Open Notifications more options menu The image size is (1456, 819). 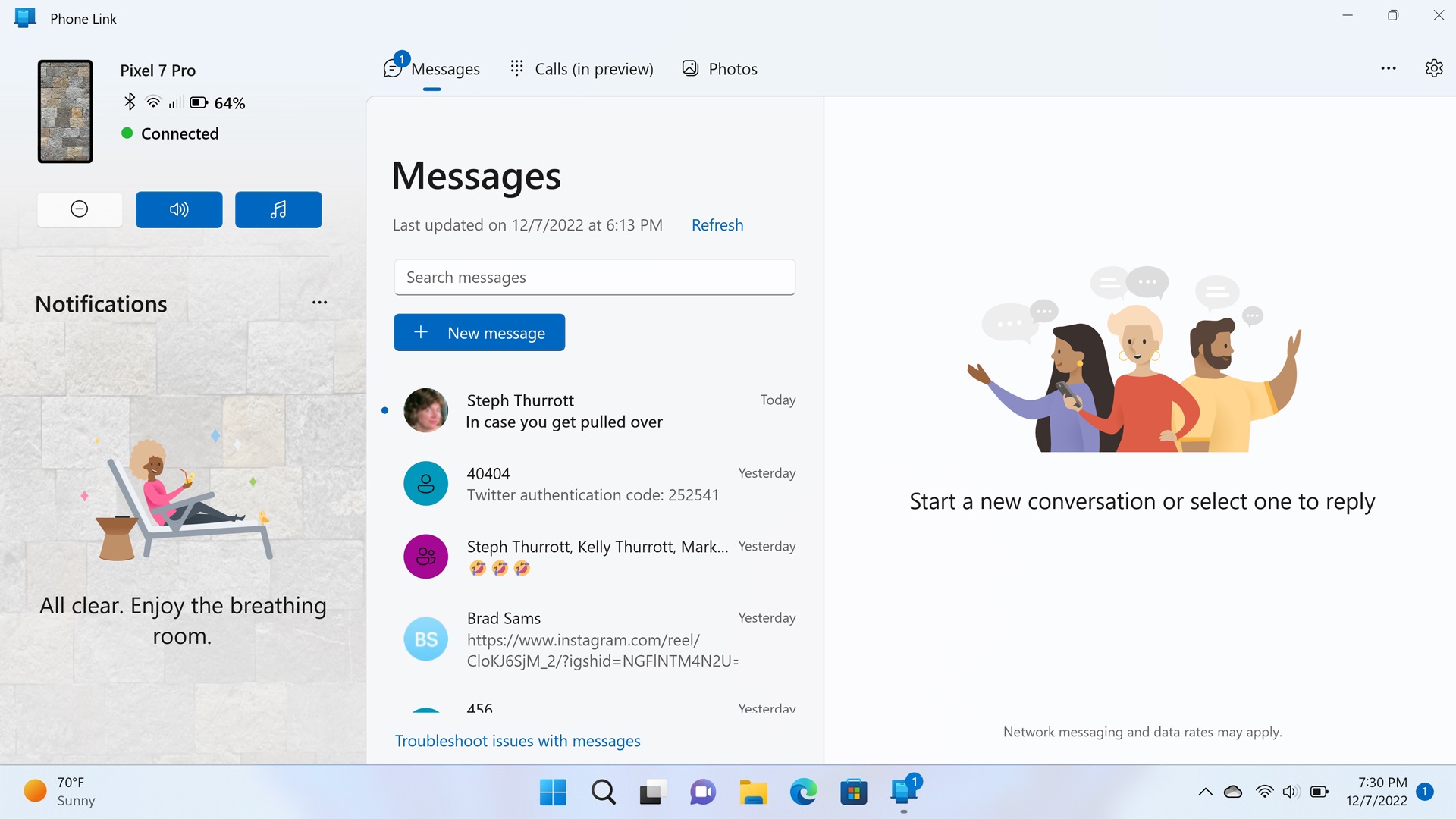point(319,303)
